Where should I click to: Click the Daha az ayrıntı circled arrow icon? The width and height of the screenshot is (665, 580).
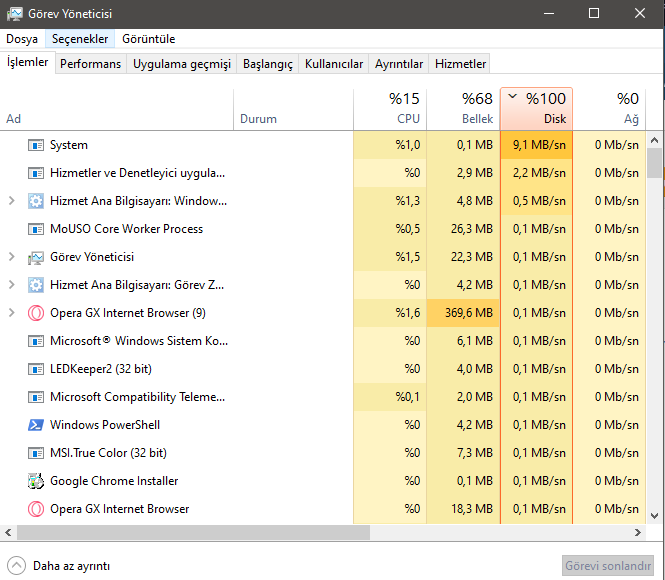[x=17, y=566]
